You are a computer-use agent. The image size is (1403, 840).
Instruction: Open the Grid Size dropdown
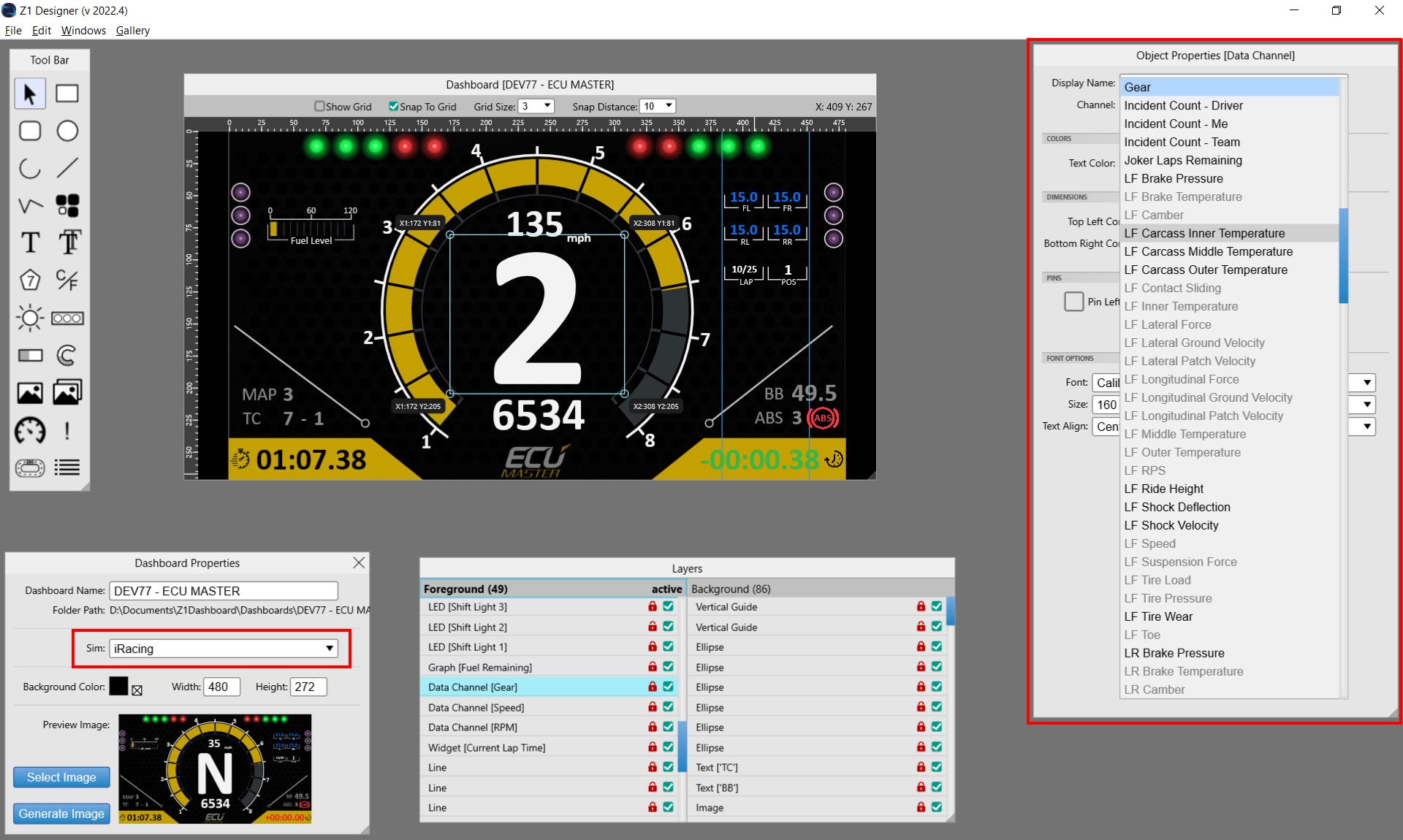536,106
